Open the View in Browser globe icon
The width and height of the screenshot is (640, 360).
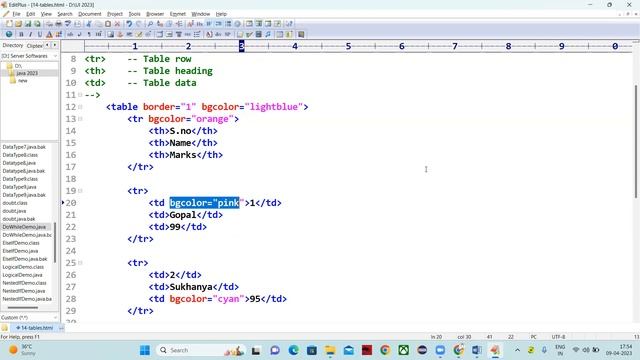pos(9,35)
